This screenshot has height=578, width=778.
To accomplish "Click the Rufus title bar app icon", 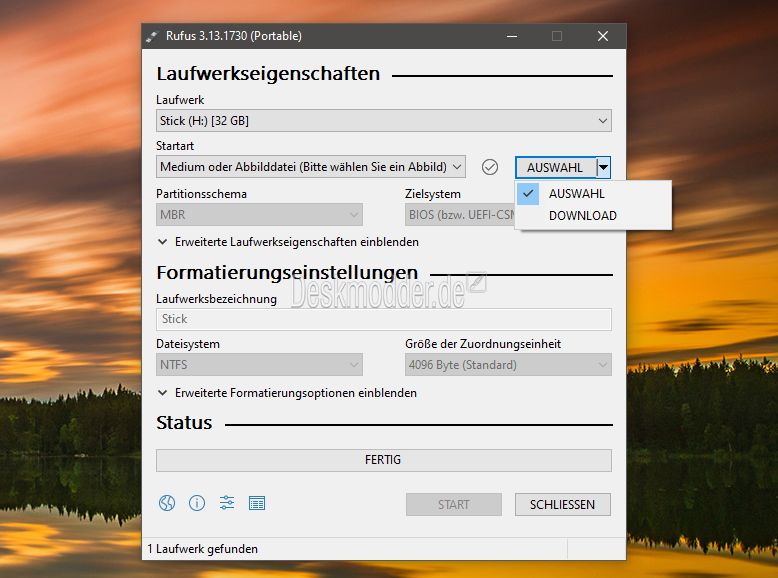I will 152,36.
